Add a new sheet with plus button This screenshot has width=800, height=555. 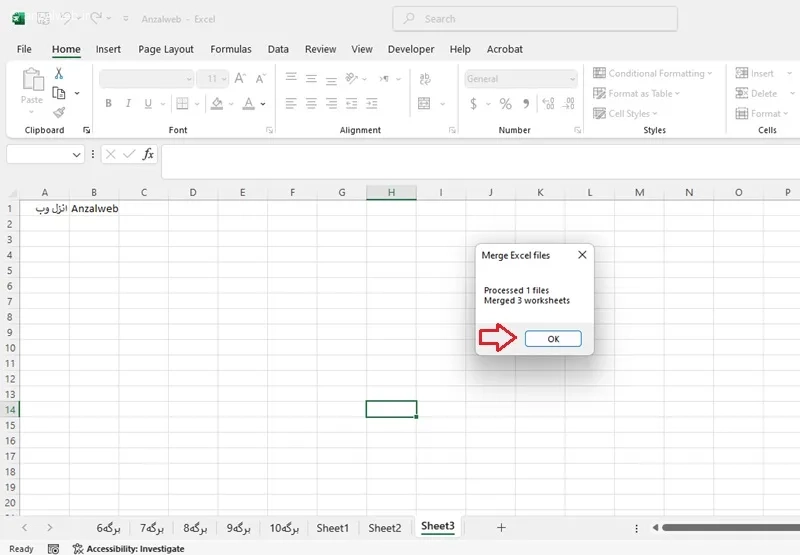point(501,527)
